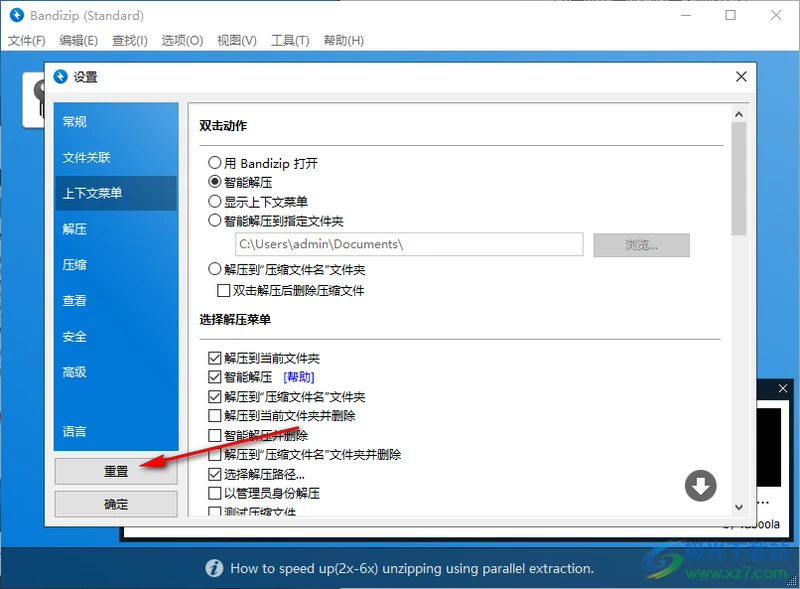Image resolution: width=800 pixels, height=589 pixels.
Task: Select the 用 Bandizip 打开 radio option
Action: tap(215, 163)
